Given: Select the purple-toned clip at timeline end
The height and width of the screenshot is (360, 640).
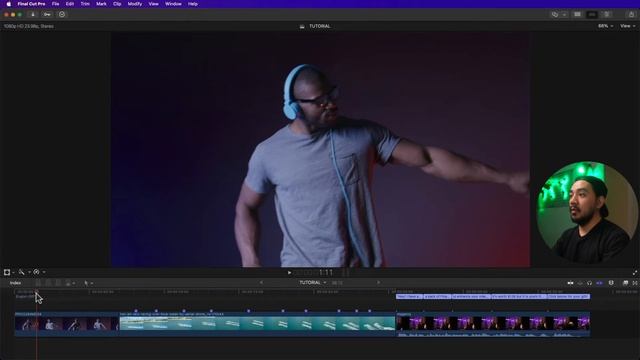Looking at the screenshot, I should tap(493, 325).
